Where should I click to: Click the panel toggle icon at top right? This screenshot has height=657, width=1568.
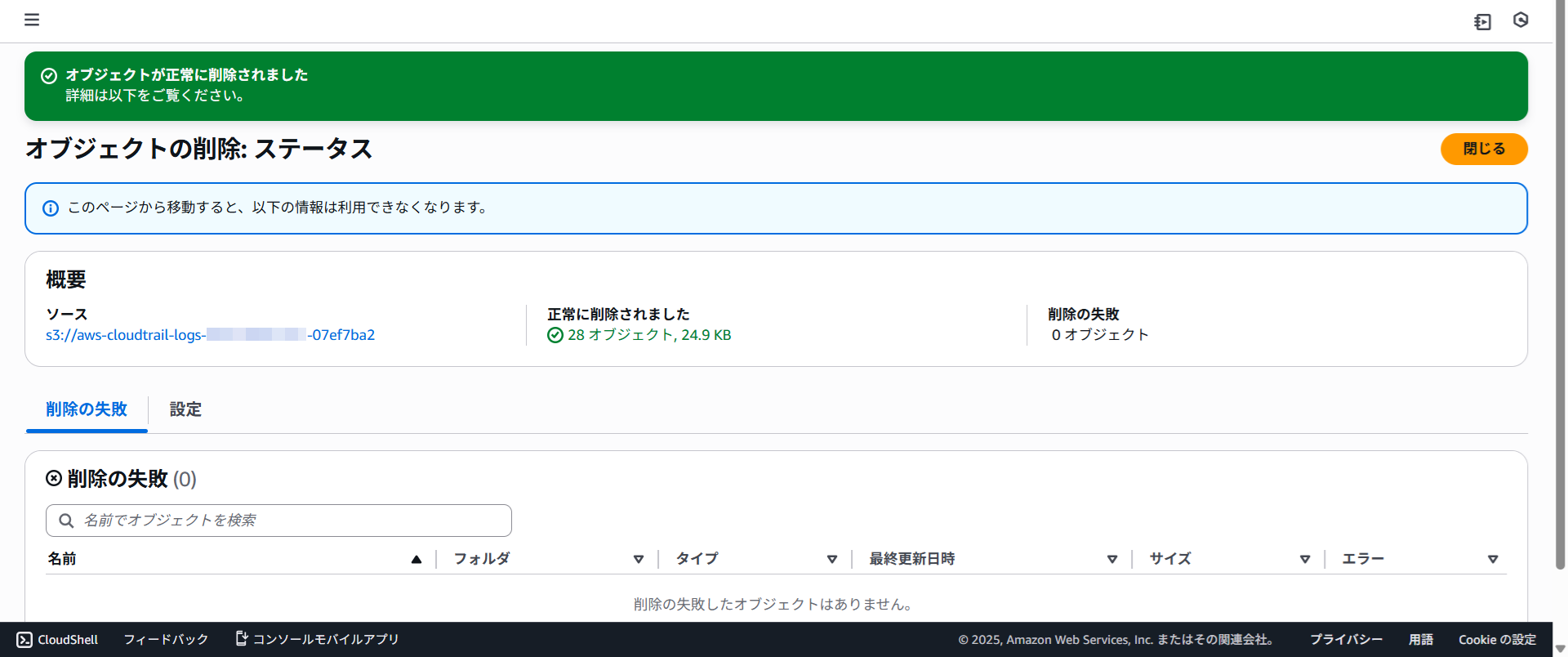tap(1482, 22)
